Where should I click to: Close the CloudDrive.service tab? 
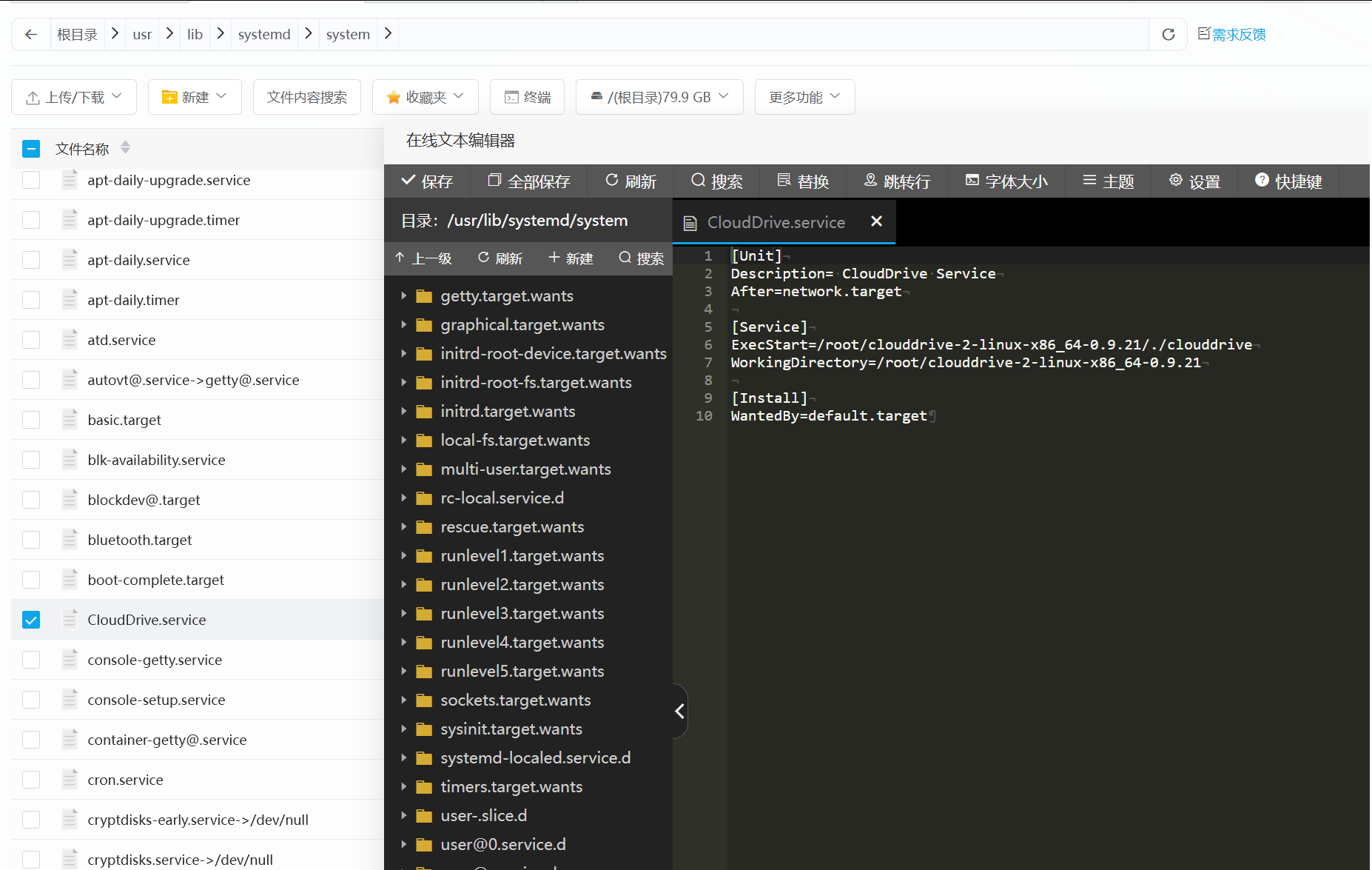(x=876, y=221)
